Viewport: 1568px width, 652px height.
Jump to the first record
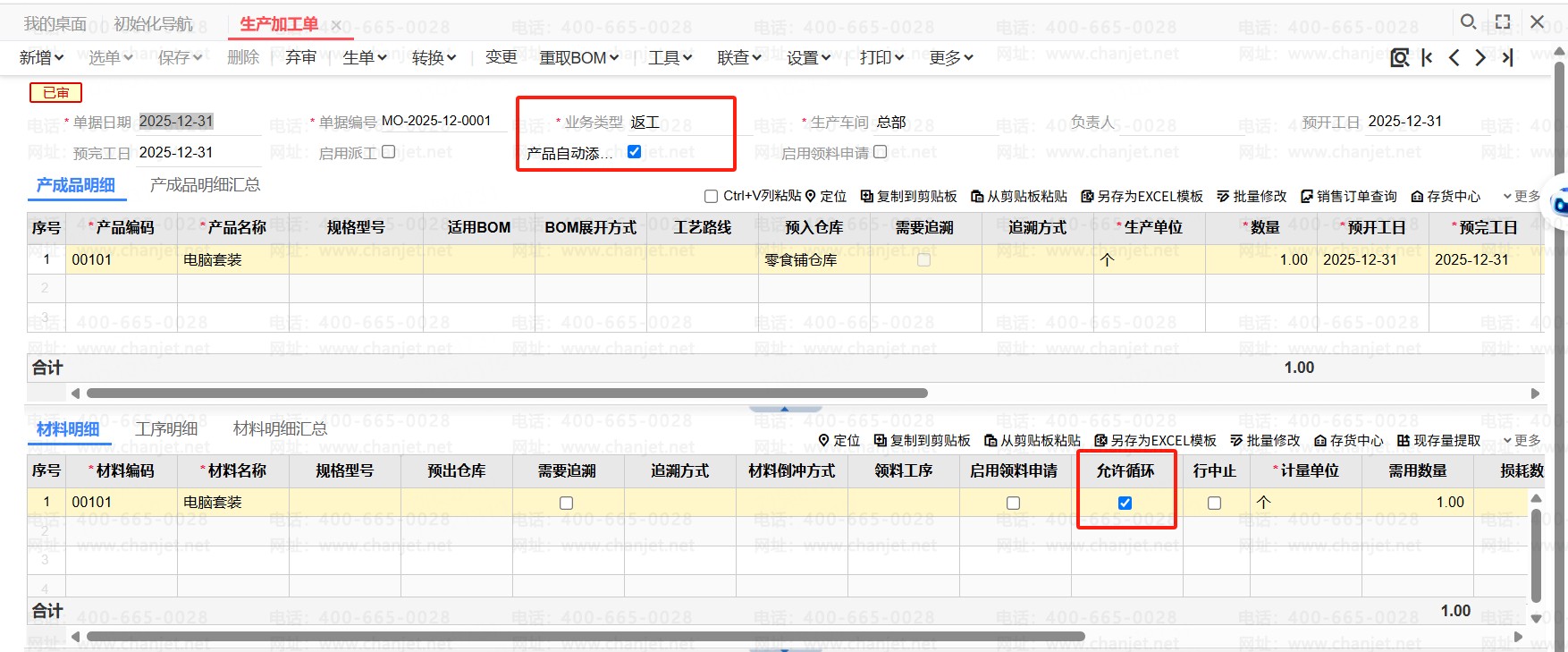point(1427,58)
